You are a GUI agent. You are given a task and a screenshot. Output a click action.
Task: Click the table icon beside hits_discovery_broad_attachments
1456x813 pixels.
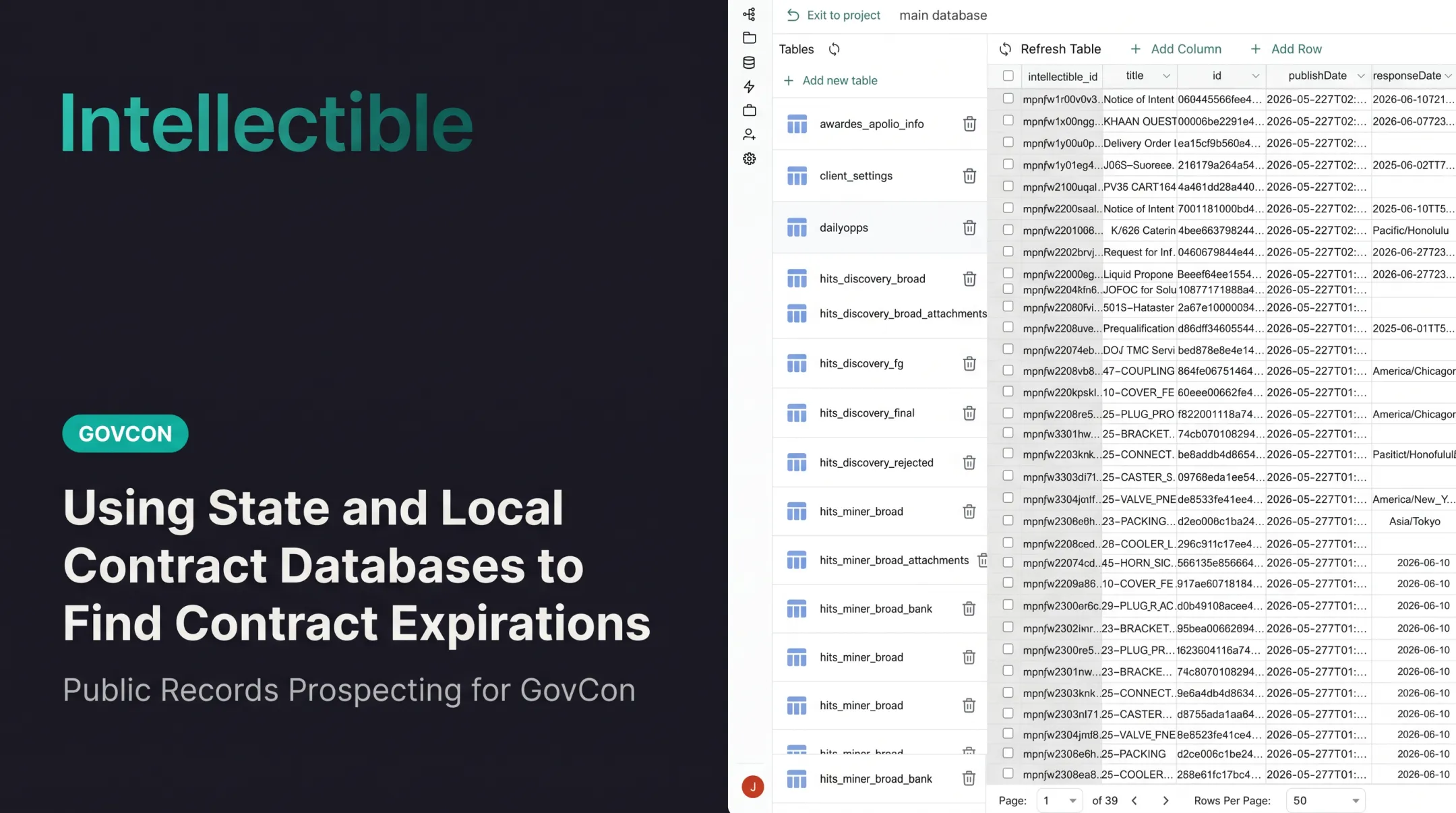click(x=797, y=313)
